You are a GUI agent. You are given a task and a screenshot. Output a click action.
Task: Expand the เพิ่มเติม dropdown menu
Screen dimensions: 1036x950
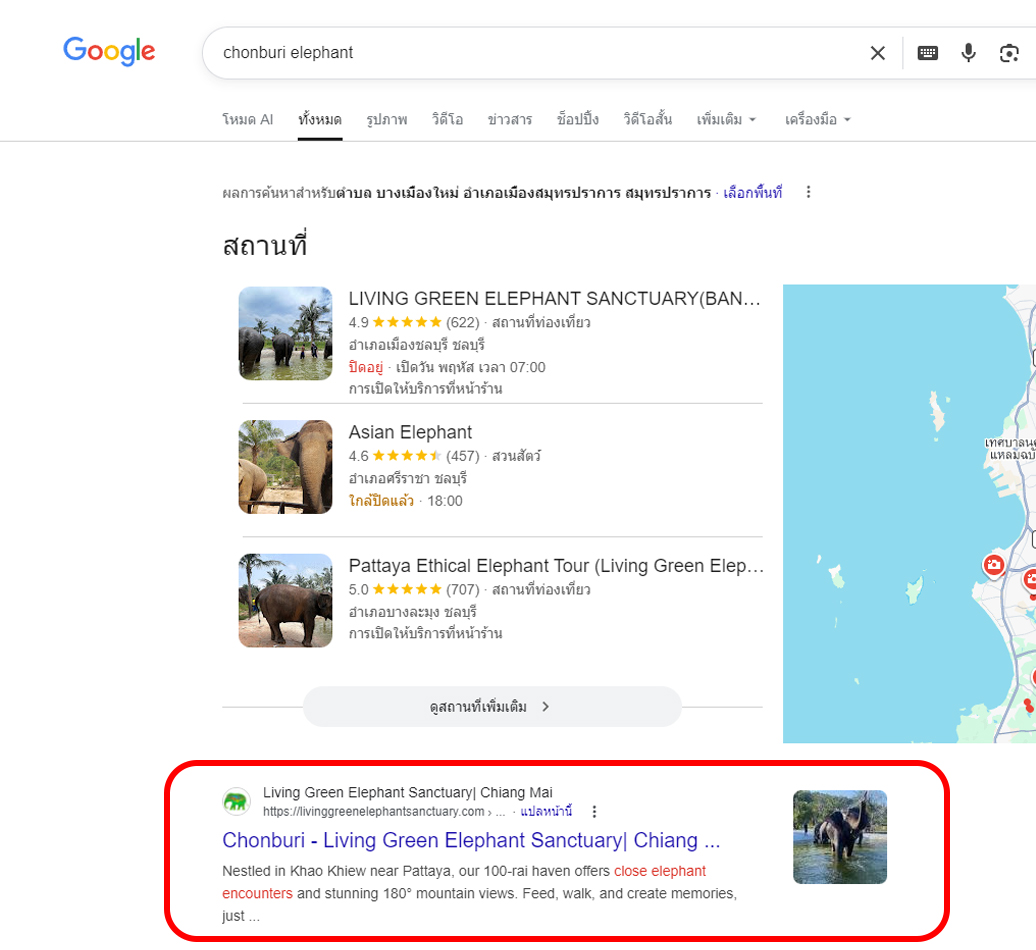pyautogui.click(x=726, y=120)
